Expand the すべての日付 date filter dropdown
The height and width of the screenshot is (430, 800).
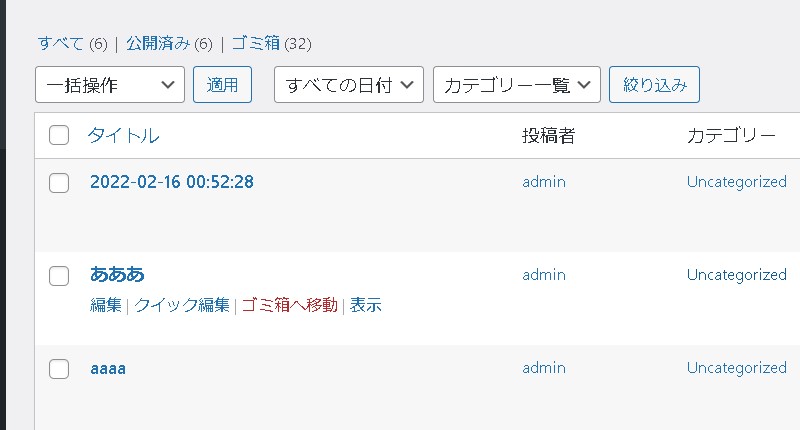pos(349,85)
